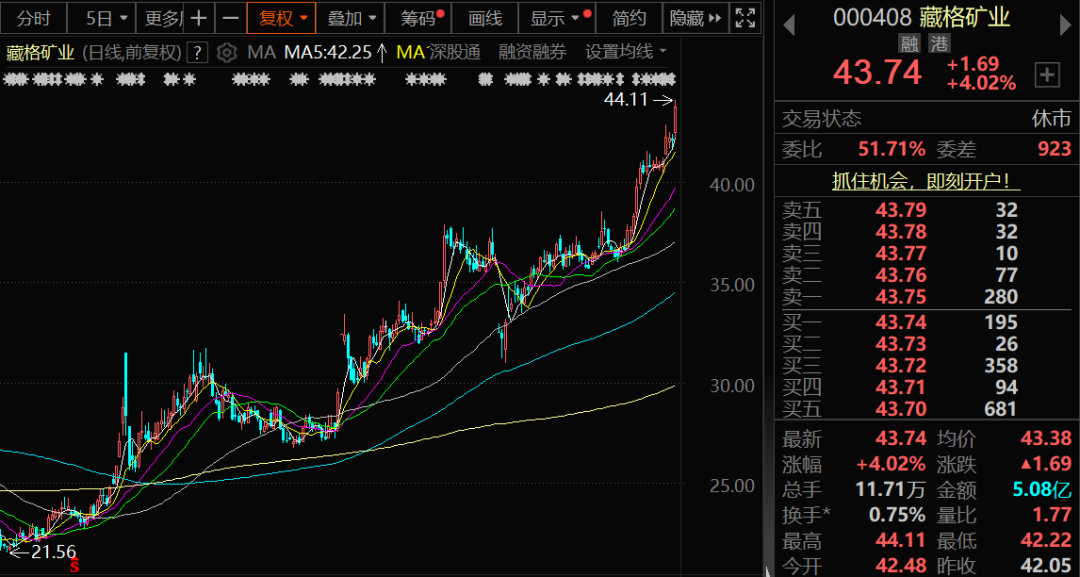Open the 设置均线 moving average dropdown
The image size is (1080, 577).
626,52
